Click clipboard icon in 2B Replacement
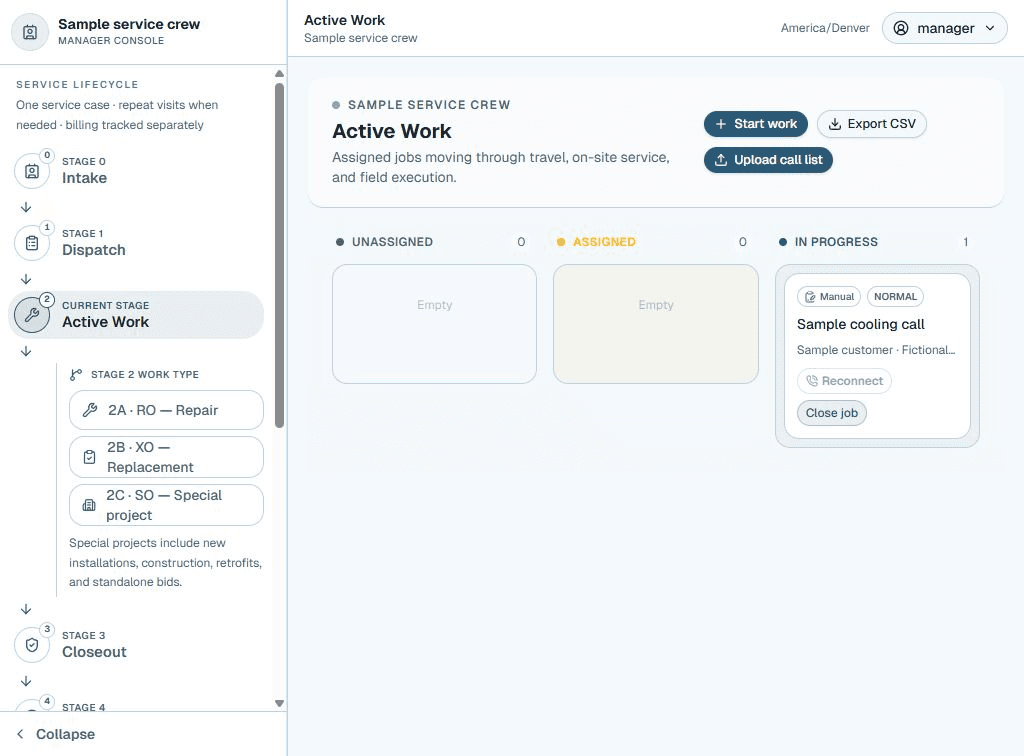1024x756 pixels. click(89, 457)
